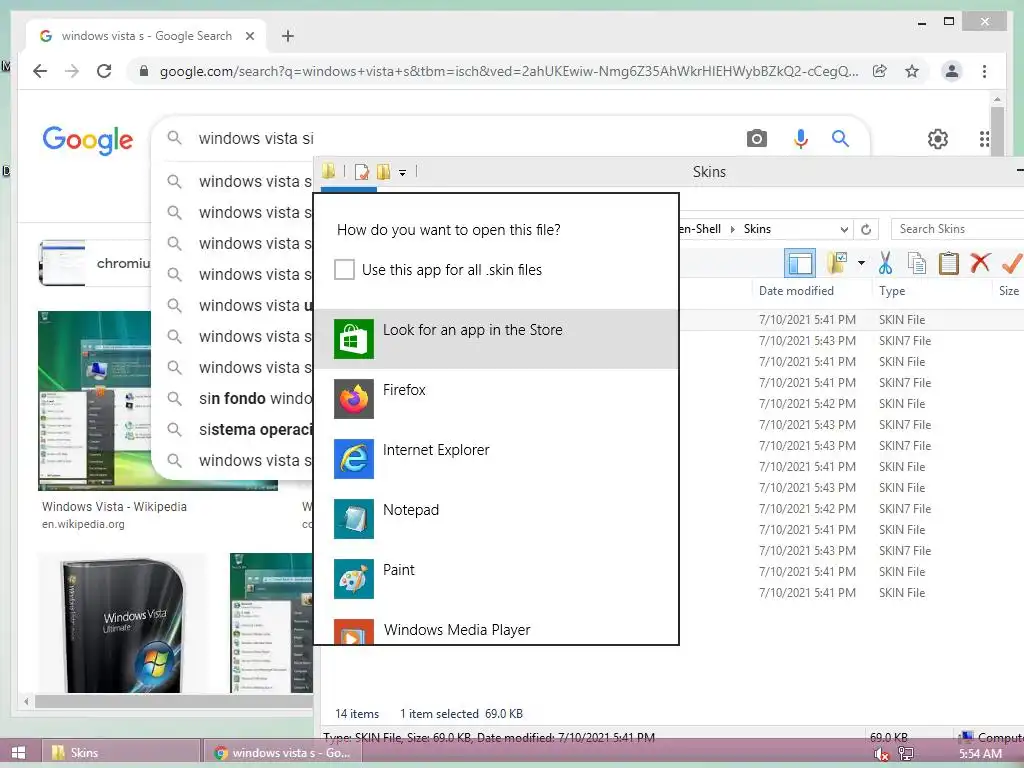Click the Windows Store icon

pos(353,338)
